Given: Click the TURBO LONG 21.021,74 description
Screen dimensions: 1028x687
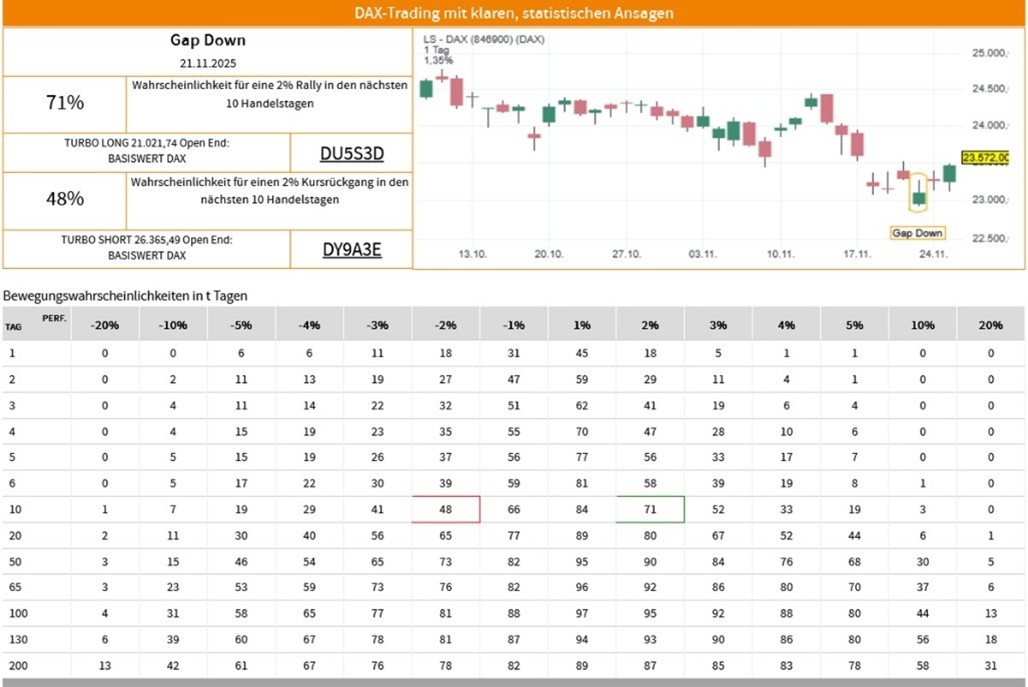Looking at the screenshot, I should [146, 150].
